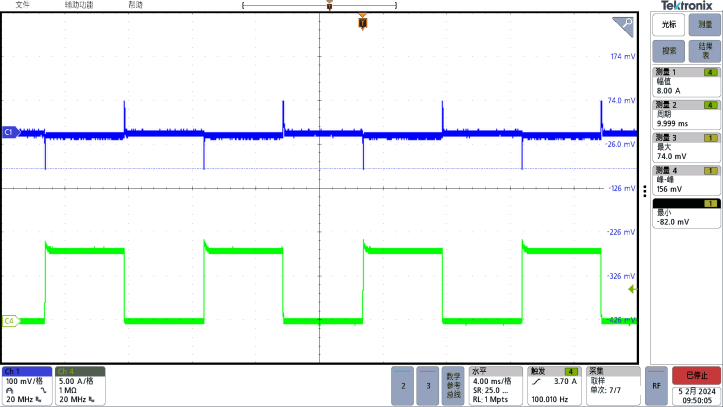Image resolution: width=723 pixels, height=407 pixels.
Task: Click the -226 mV vertical scale label
Action: (x=621, y=232)
